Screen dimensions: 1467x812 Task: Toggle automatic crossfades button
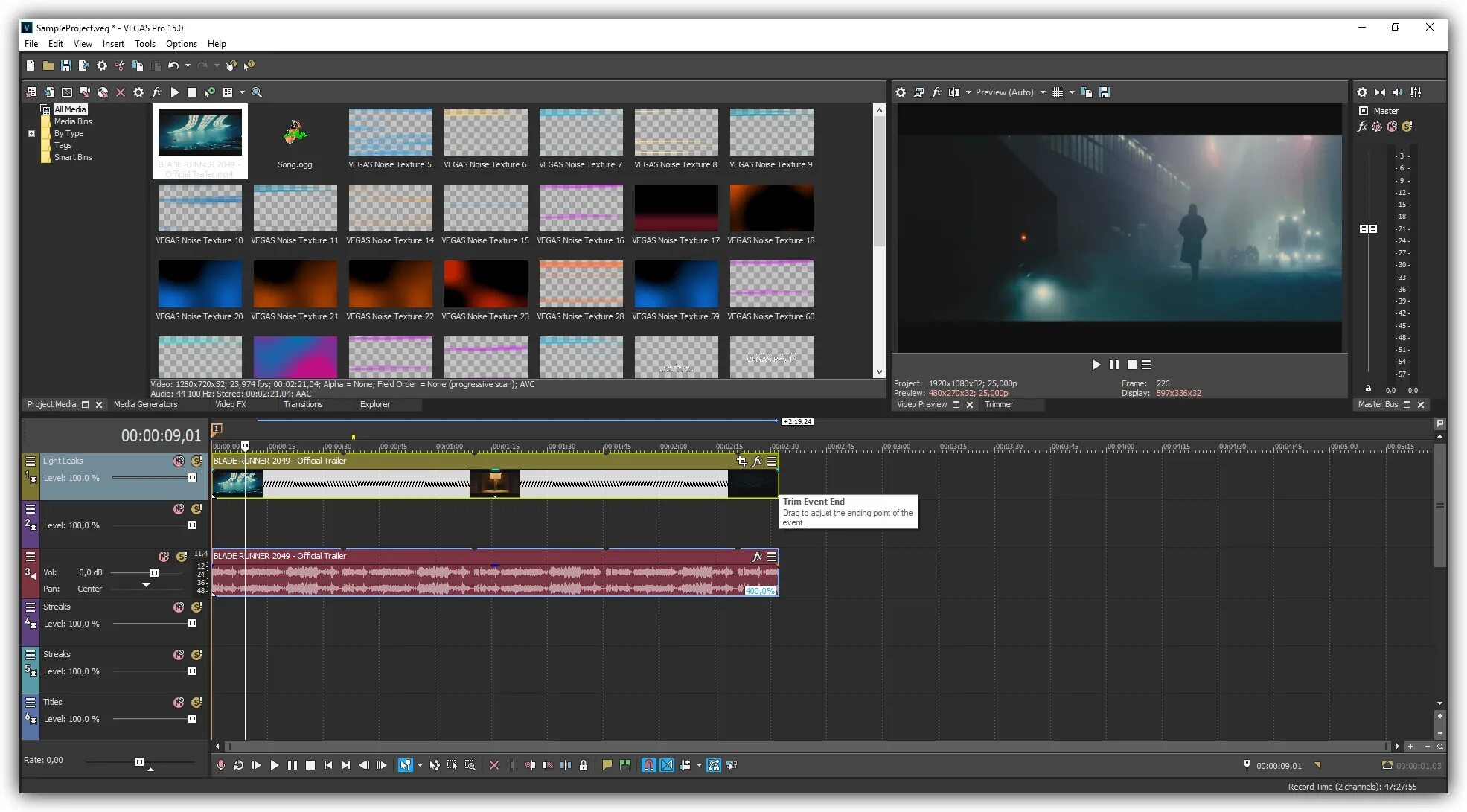(x=667, y=765)
